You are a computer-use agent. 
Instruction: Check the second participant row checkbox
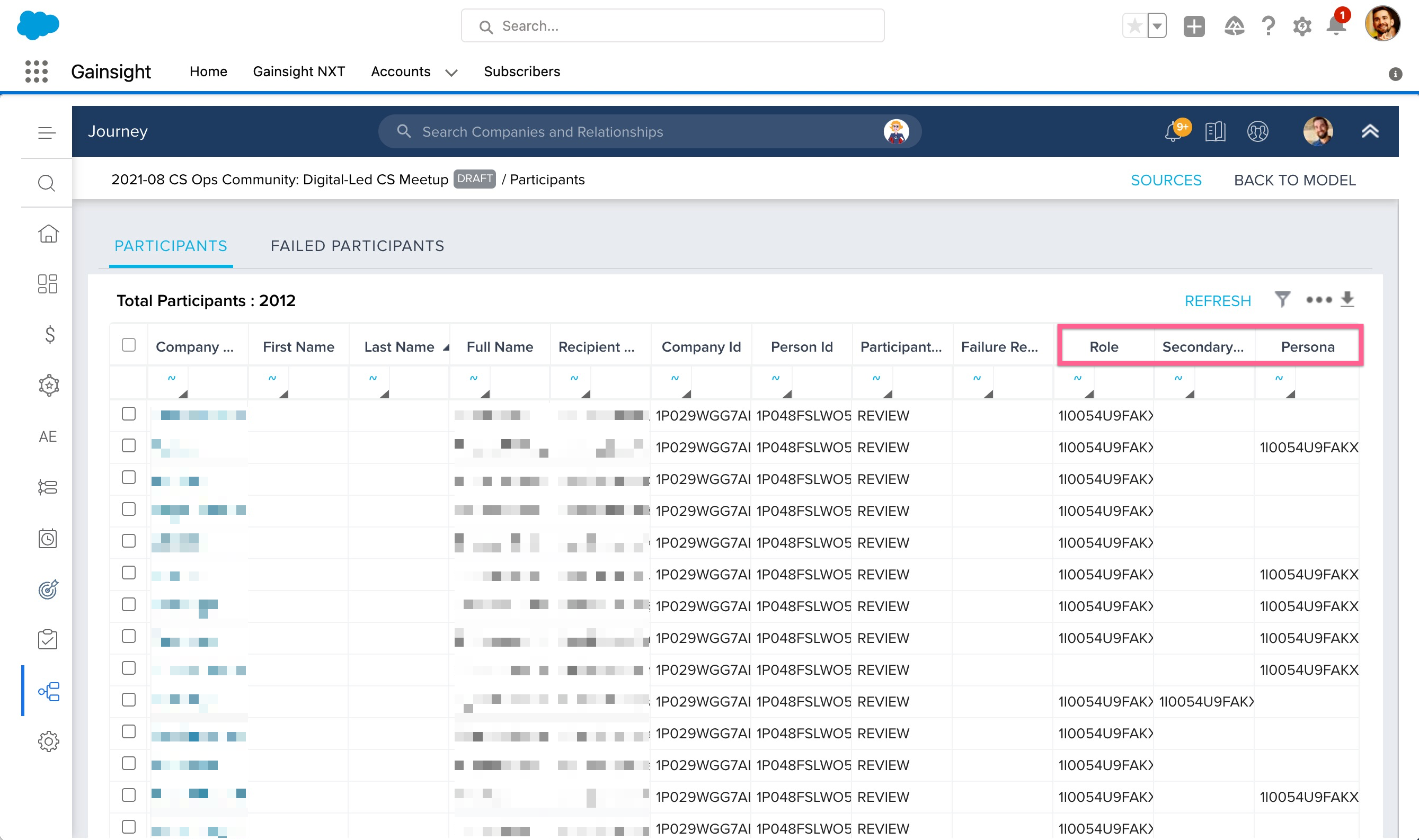point(129,445)
